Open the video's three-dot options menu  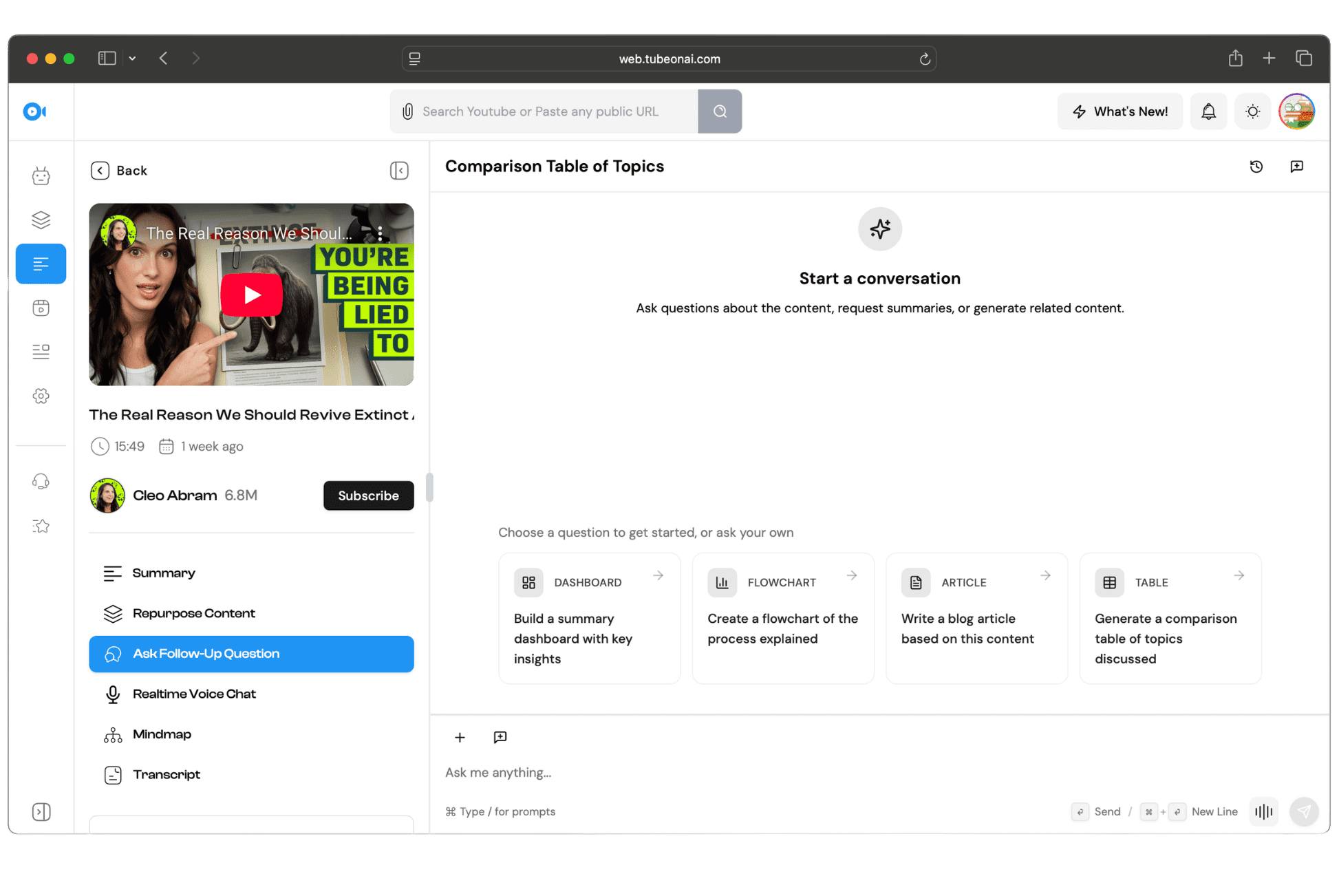click(380, 233)
